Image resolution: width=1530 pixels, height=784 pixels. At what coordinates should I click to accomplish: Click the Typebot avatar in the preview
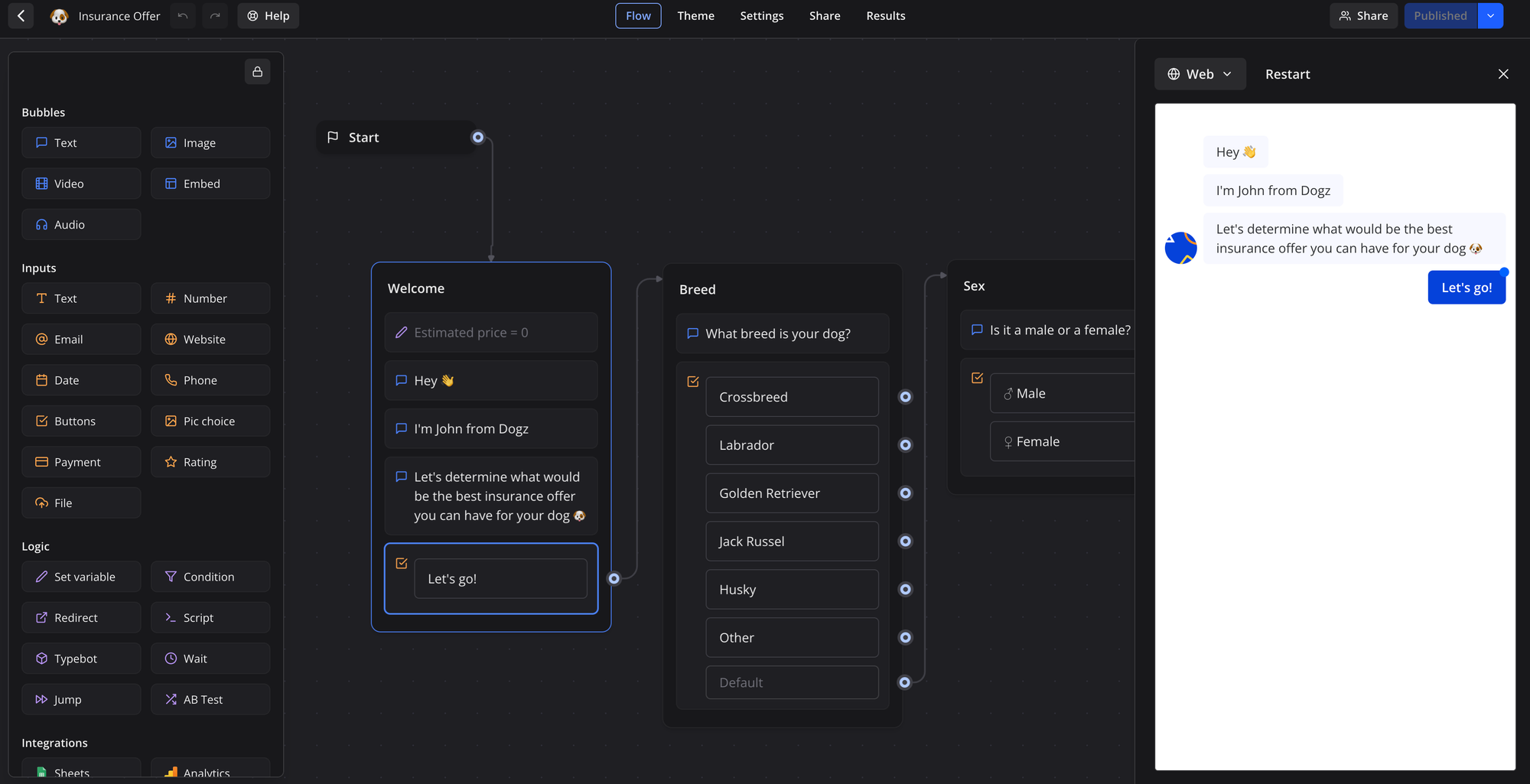point(1181,248)
